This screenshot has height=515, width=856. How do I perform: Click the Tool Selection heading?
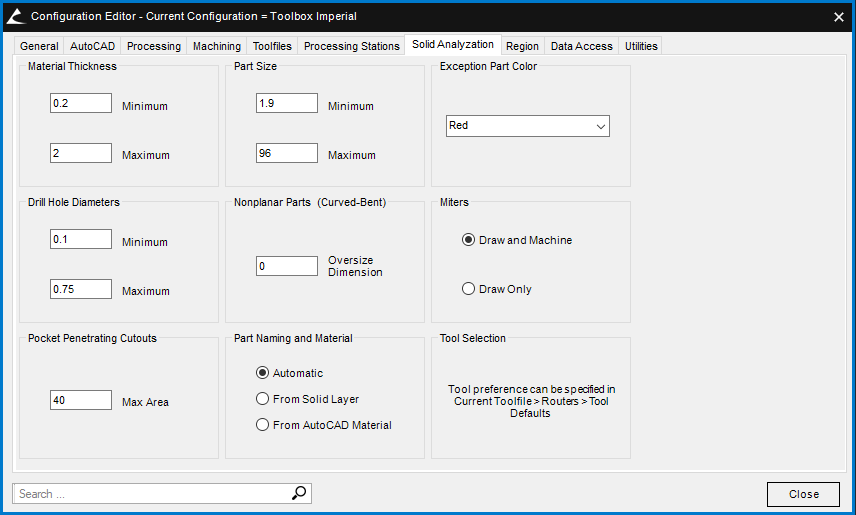pyautogui.click(x=473, y=338)
